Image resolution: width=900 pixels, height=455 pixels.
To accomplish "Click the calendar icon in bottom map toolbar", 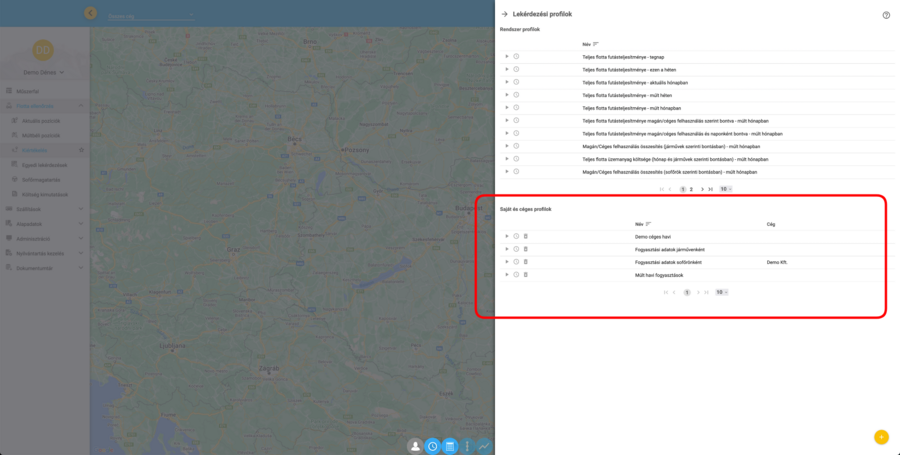I will 450,446.
